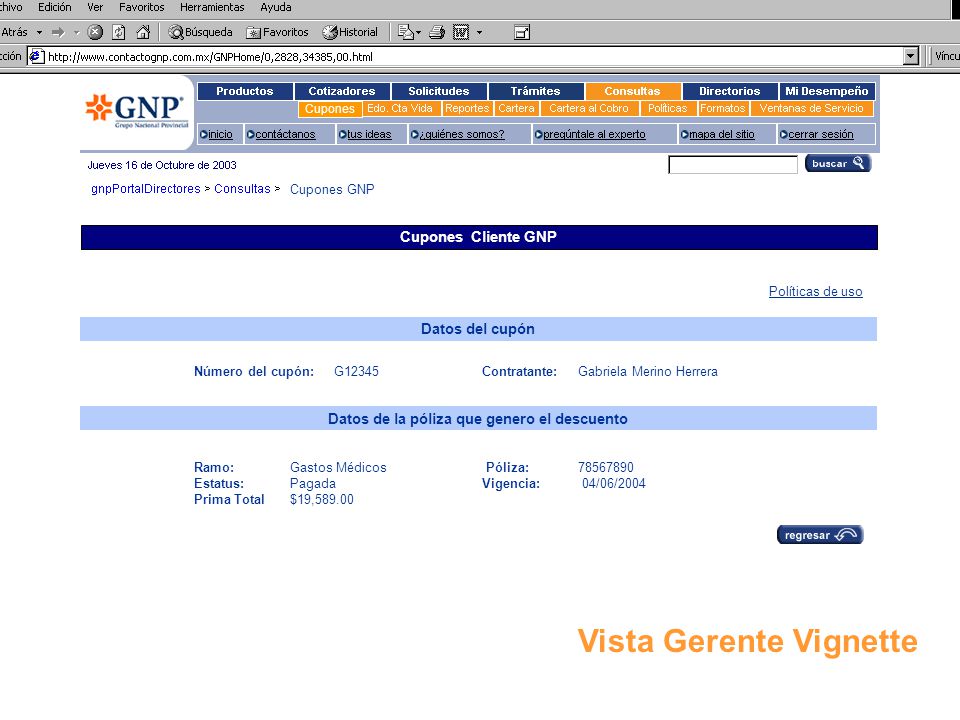Screen dimensions: 960x720
Task: Click the date Jueves 16 de Octubre
Action: pyautogui.click(x=162, y=165)
